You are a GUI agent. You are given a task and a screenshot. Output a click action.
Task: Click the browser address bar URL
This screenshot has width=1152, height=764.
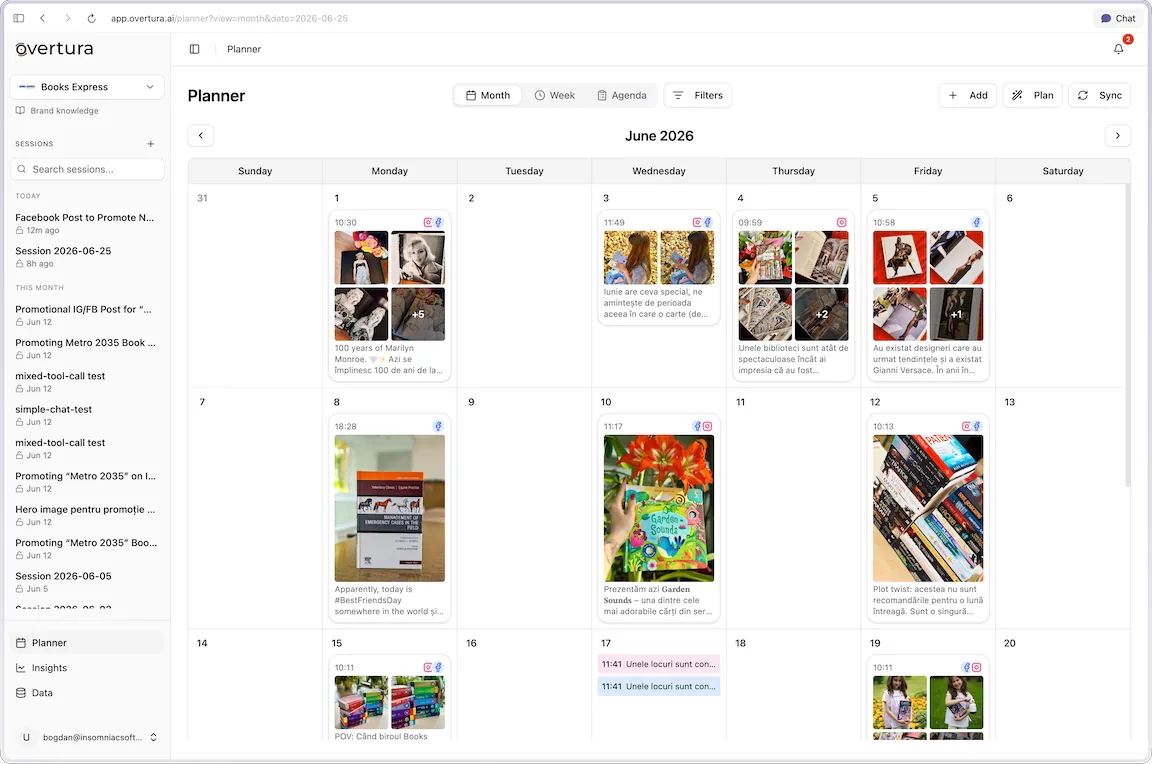[x=229, y=18]
